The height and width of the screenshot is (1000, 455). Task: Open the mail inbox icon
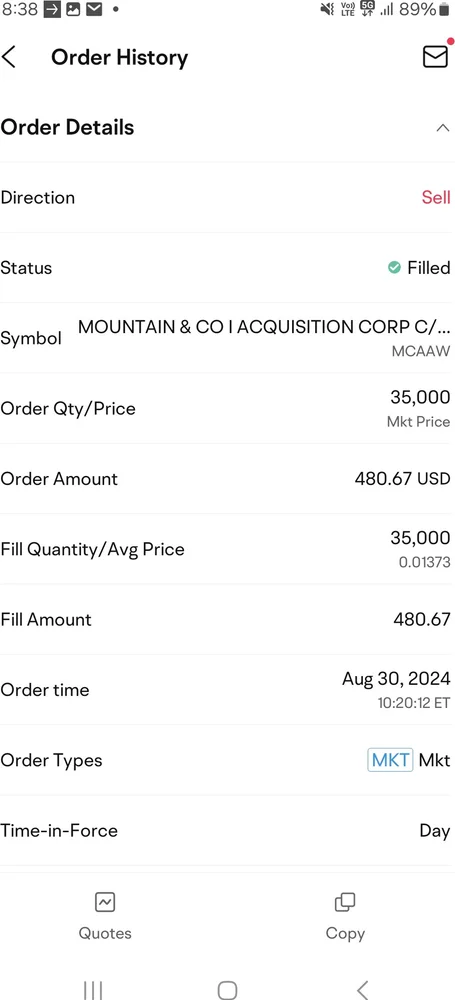tap(435, 57)
